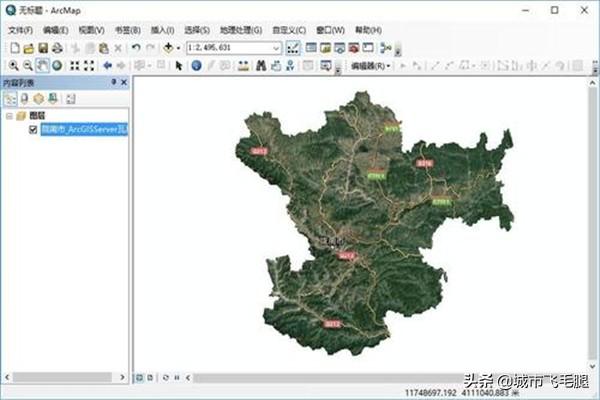600x400 pixels.
Task: Save the map with floppy disk icon
Action: [43, 48]
